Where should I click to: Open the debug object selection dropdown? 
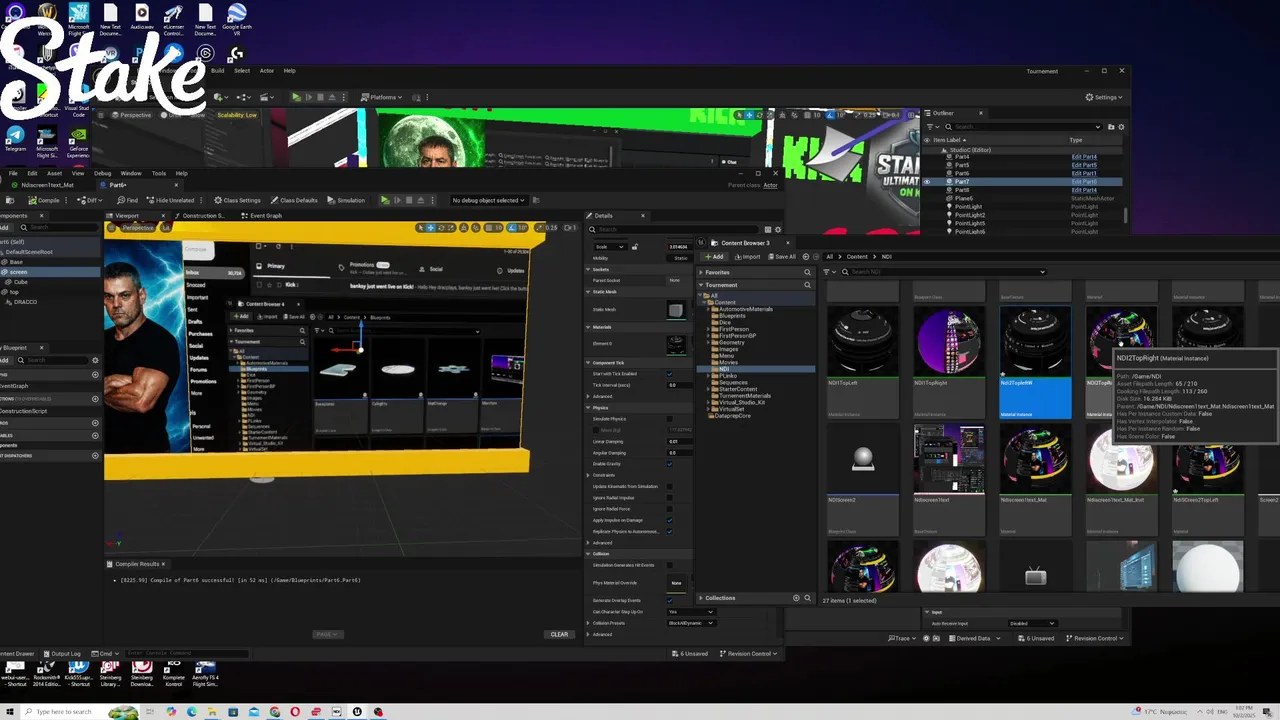(488, 200)
